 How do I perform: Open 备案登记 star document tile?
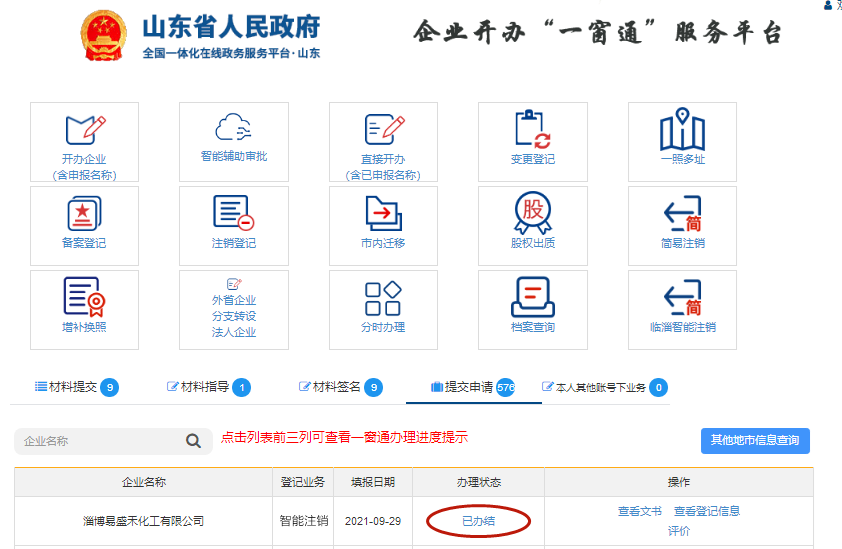pos(84,226)
